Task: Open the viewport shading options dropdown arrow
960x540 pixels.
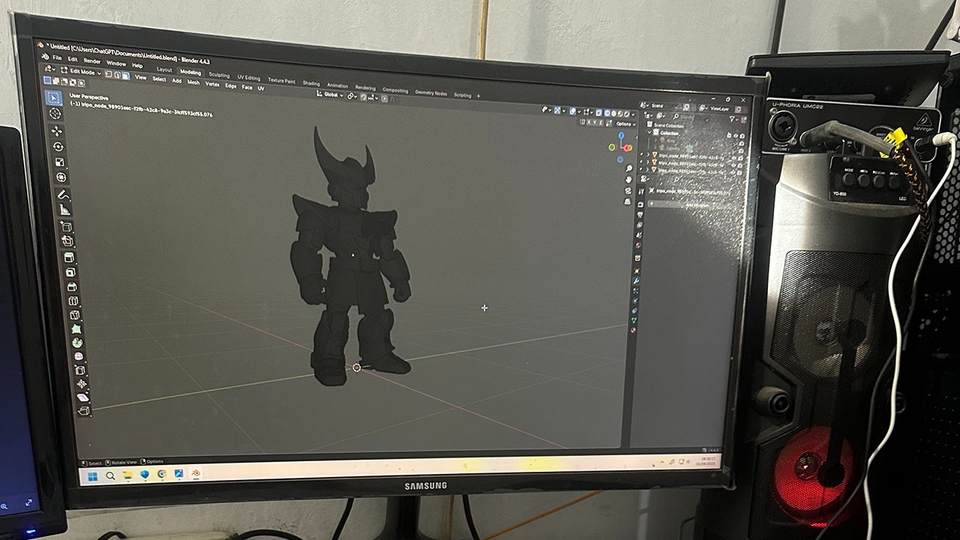Action: coord(634,114)
